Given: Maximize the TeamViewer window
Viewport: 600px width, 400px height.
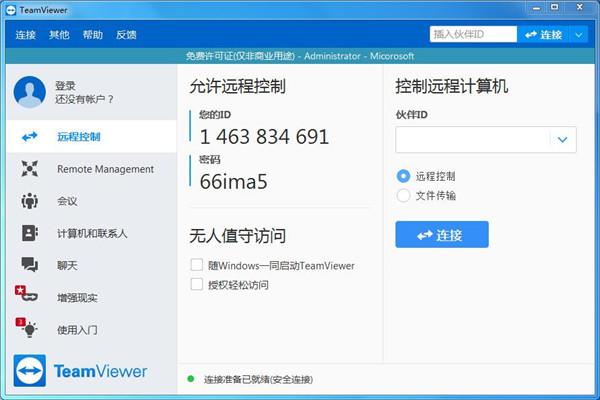Looking at the screenshot, I should [554, 7].
